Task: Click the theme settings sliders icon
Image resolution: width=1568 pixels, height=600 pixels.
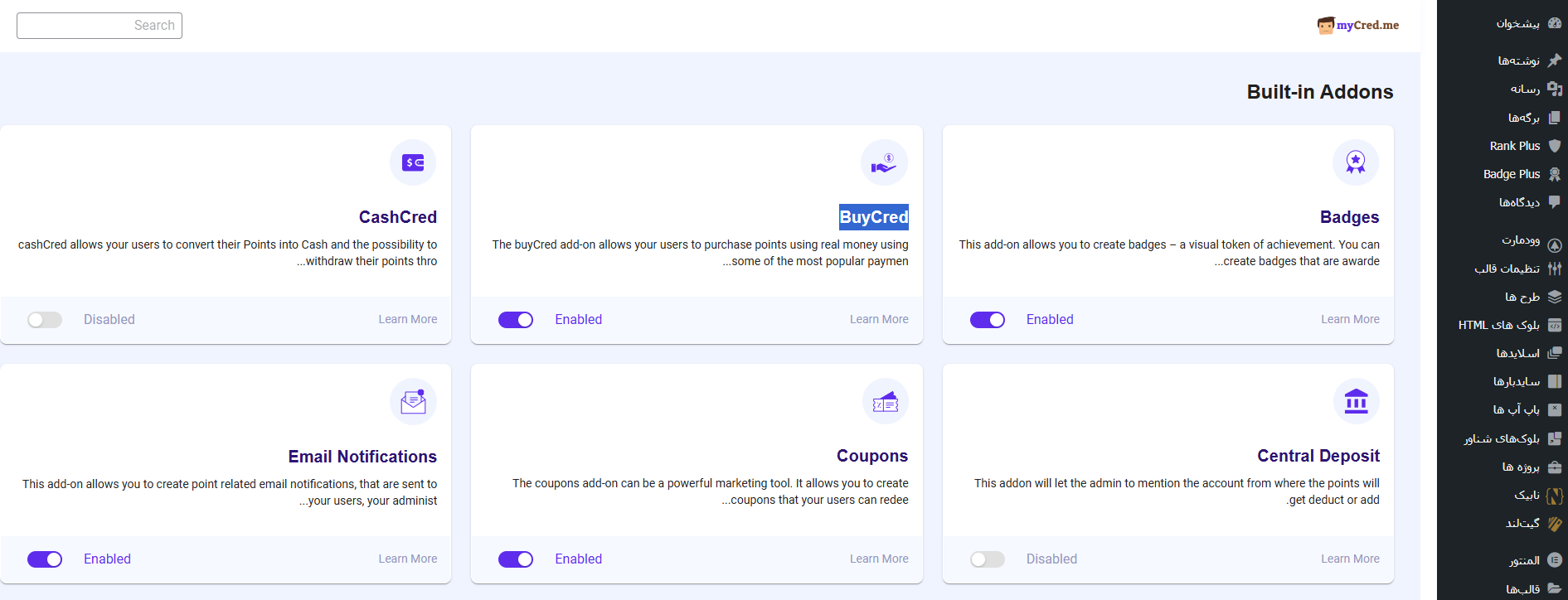Action: (x=1555, y=269)
